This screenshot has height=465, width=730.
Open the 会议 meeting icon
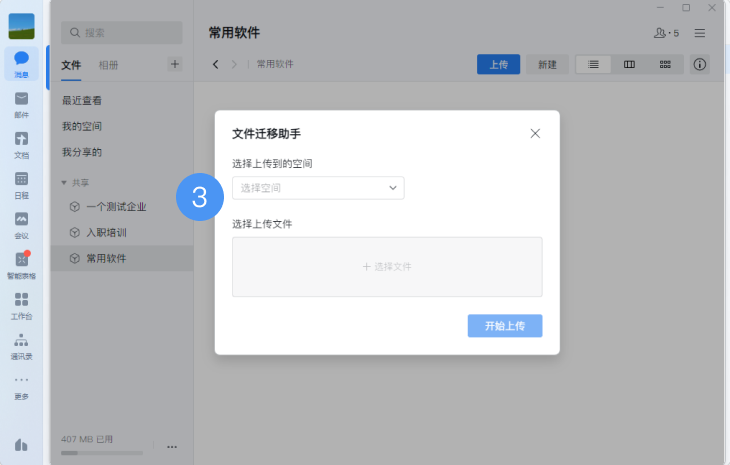pos(21,222)
